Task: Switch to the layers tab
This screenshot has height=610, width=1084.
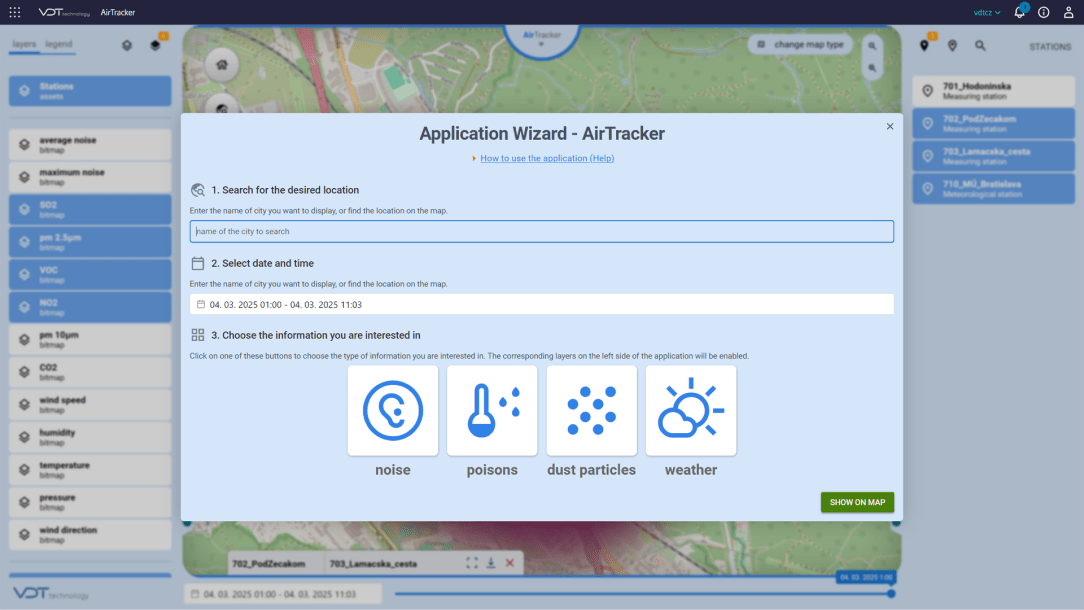Action: (24, 44)
